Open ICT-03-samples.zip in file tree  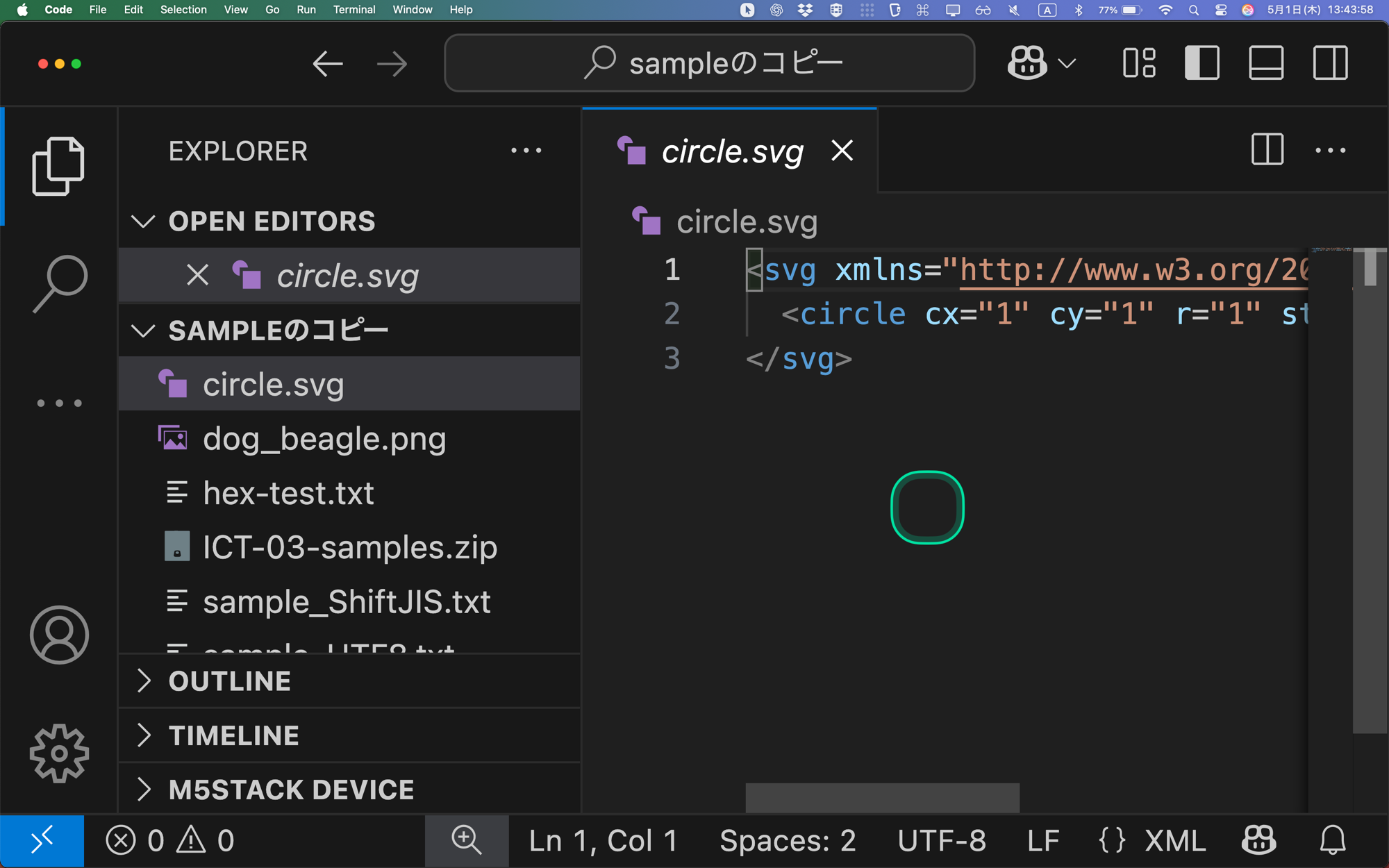[349, 547]
